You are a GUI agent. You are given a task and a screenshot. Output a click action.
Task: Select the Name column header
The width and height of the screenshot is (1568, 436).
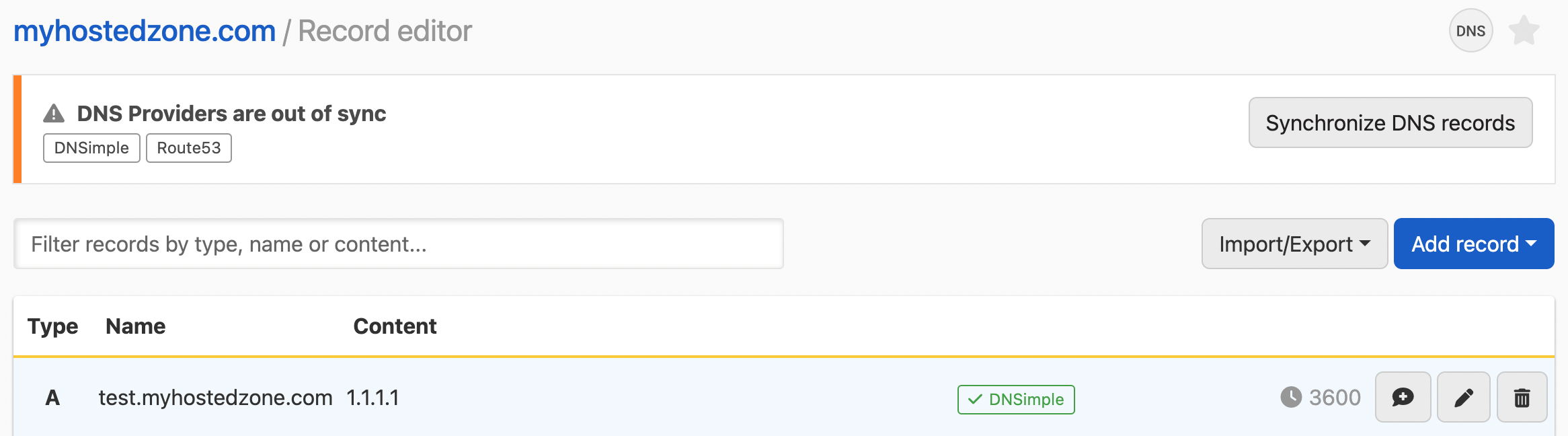[x=135, y=326]
